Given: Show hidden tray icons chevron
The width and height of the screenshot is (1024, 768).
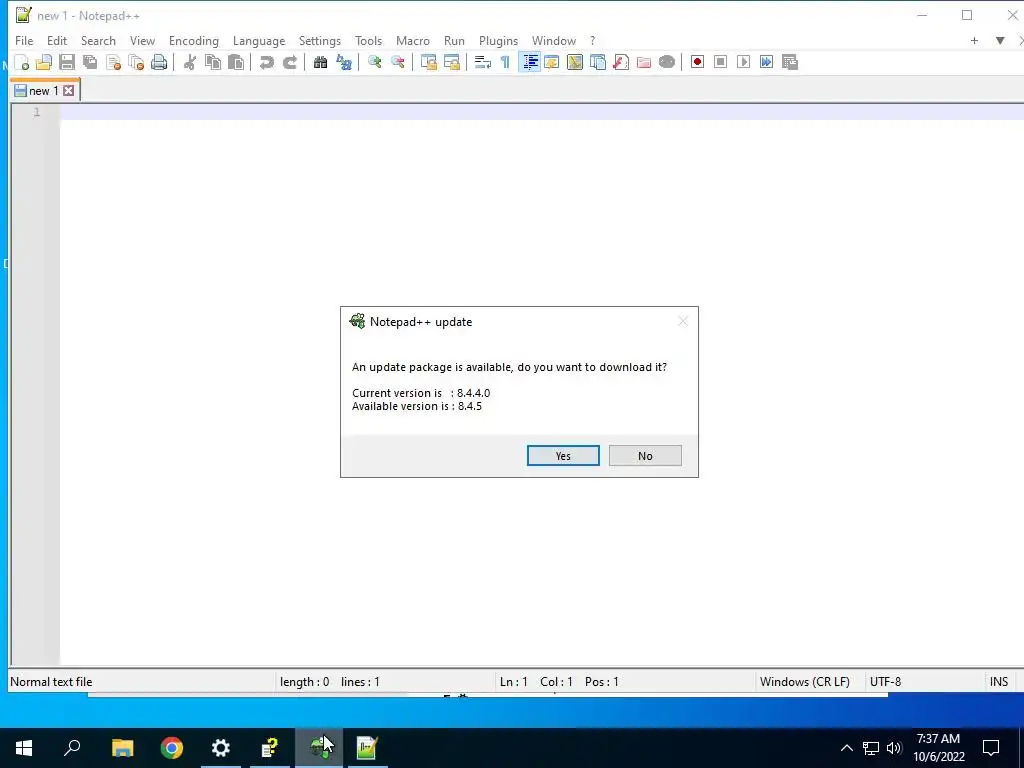Looking at the screenshot, I should coord(846,748).
